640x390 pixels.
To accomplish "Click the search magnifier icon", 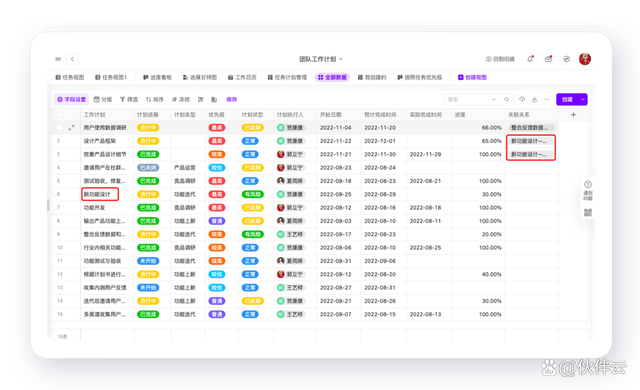I will click(x=507, y=99).
